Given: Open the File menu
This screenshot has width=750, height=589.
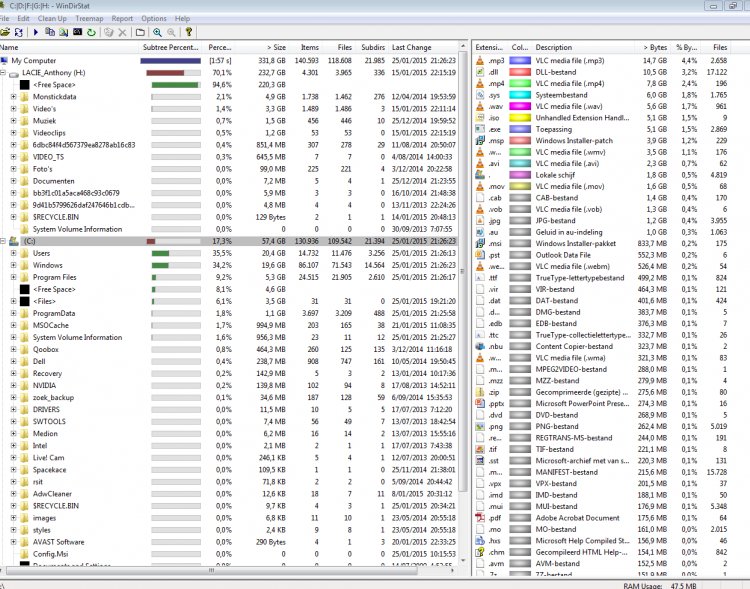Looking at the screenshot, I should [x=5, y=19].
